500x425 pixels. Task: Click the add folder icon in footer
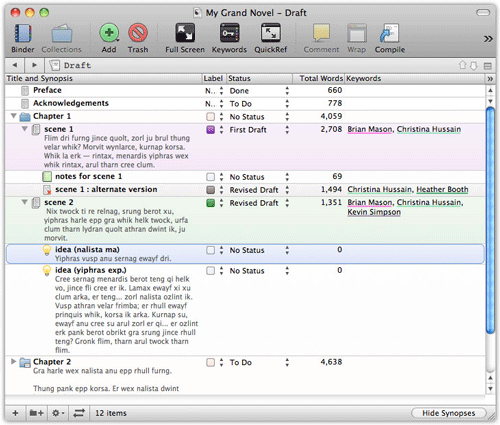(x=36, y=413)
